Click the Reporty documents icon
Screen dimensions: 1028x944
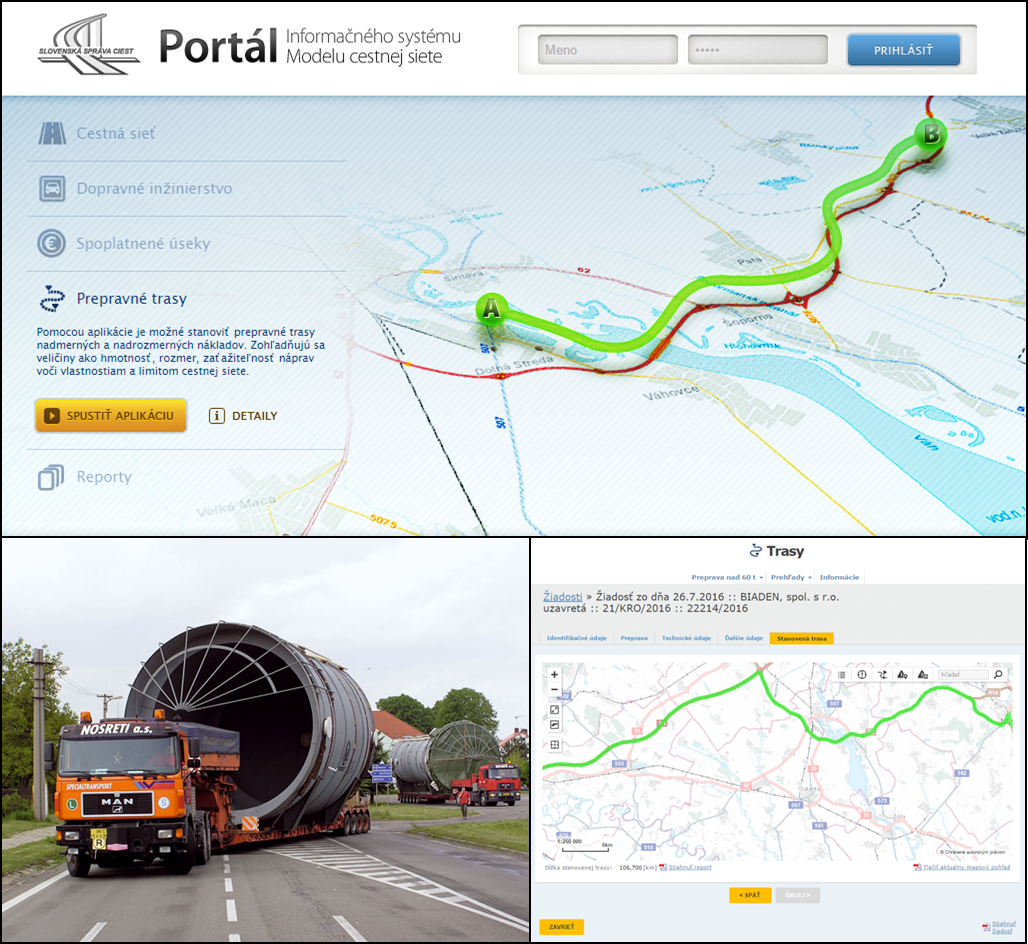(51, 477)
